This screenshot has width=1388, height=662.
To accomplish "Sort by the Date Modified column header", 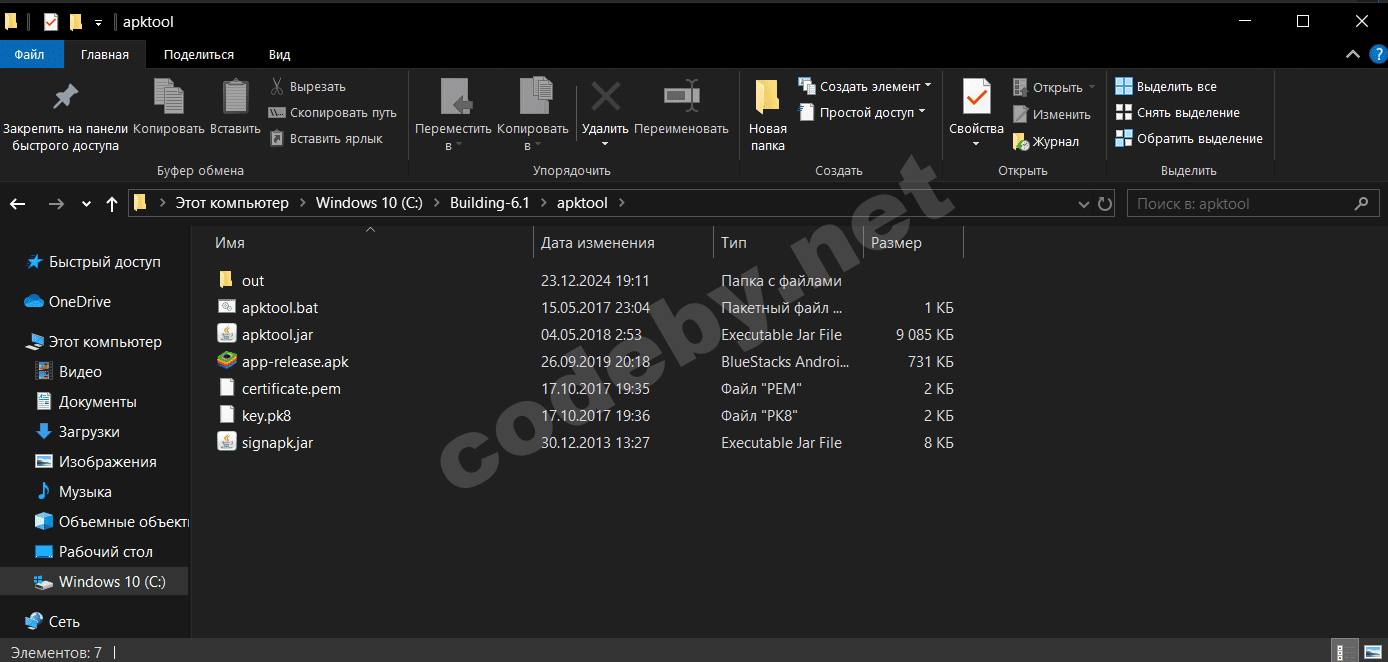I will pyautogui.click(x=598, y=243).
